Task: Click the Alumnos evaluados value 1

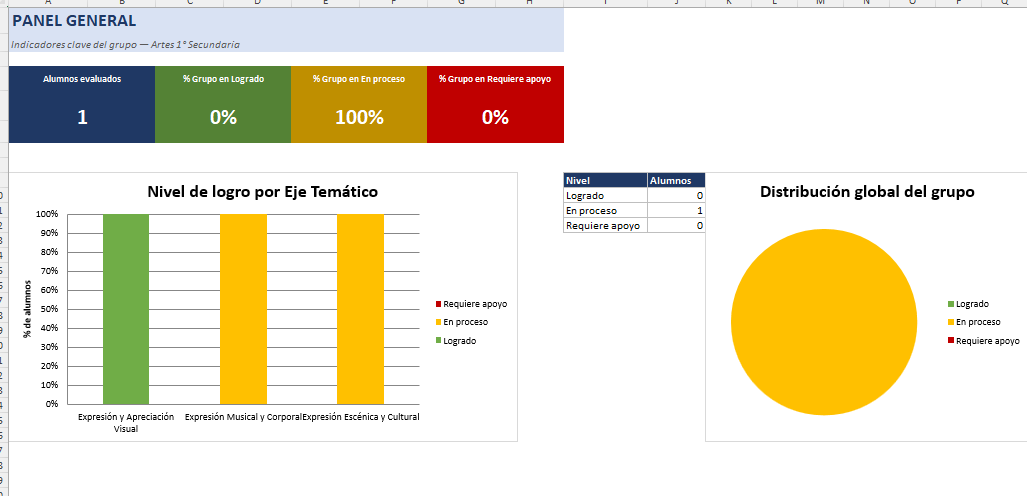Action: [x=83, y=117]
